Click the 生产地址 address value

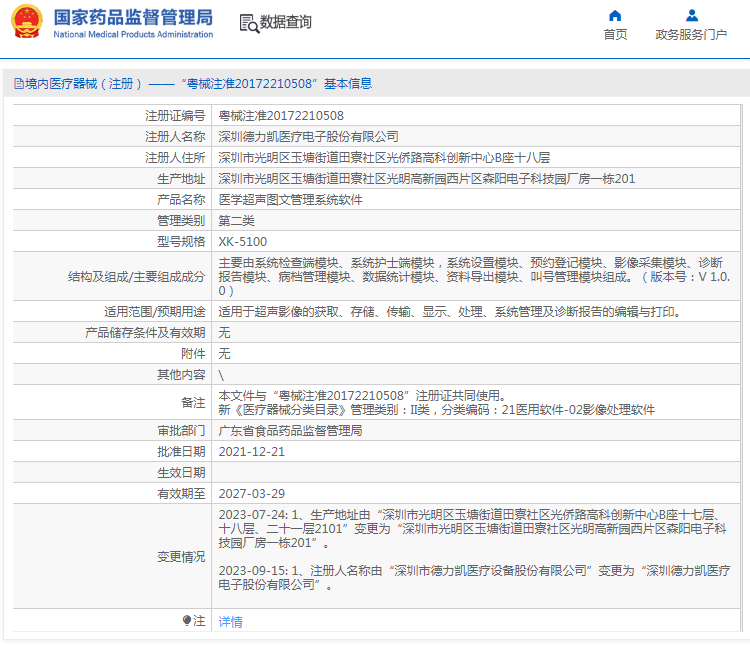427,179
